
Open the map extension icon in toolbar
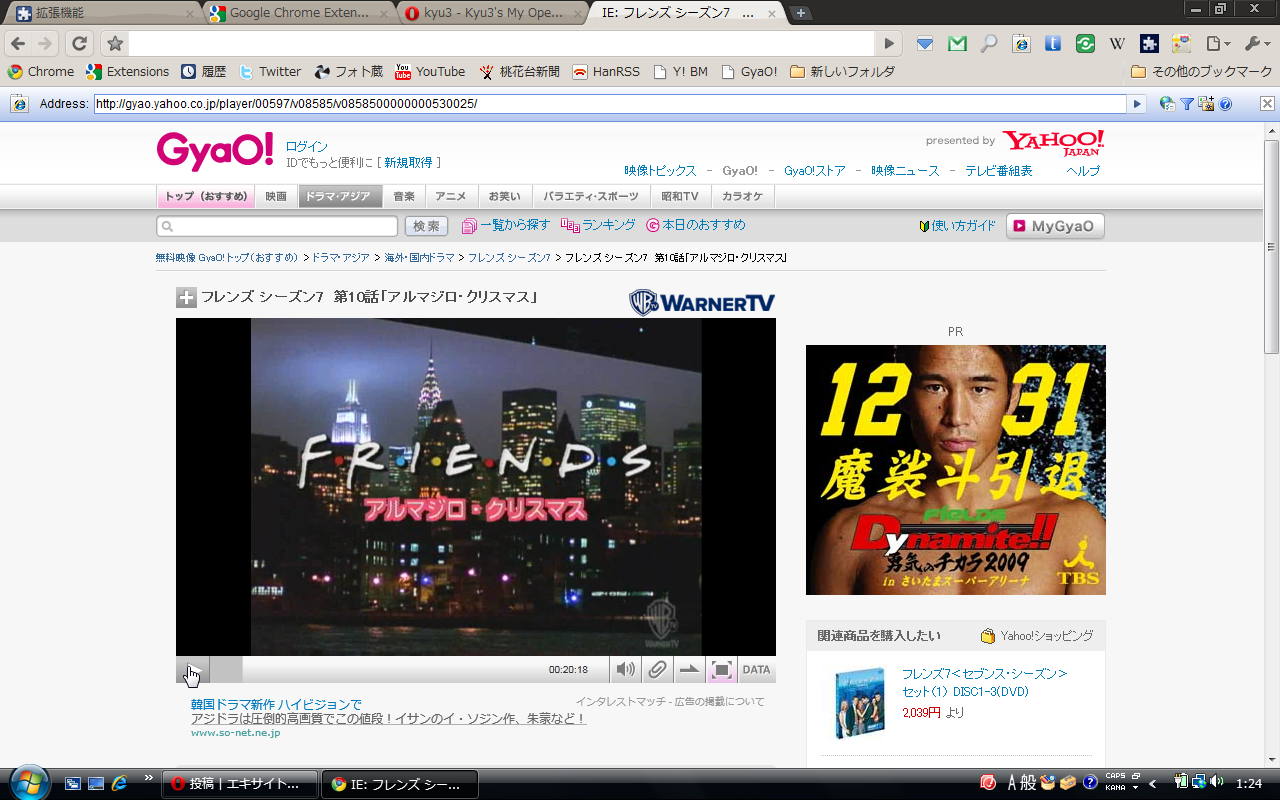[x=1181, y=44]
